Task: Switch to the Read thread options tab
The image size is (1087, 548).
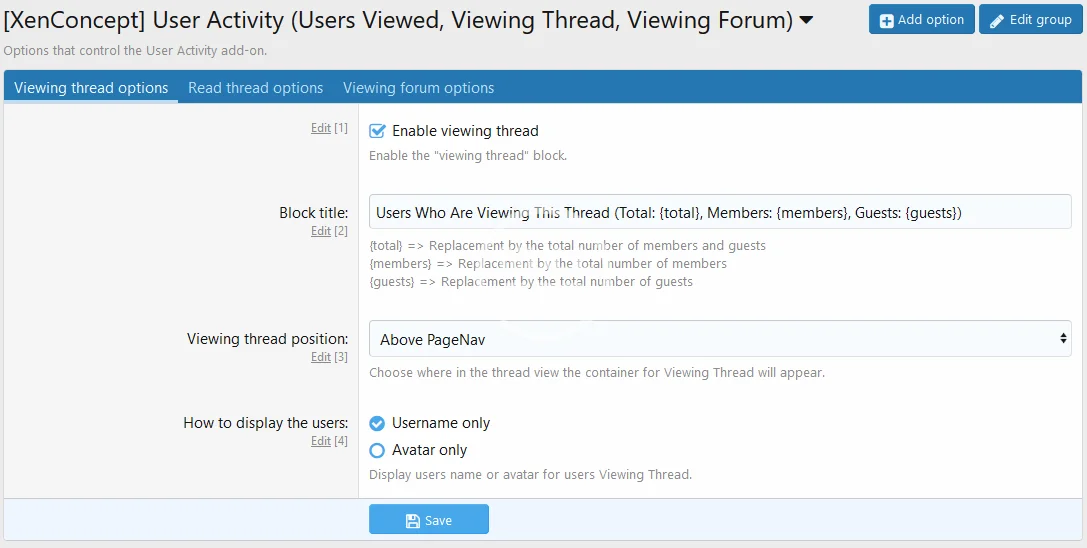Action: pos(255,88)
